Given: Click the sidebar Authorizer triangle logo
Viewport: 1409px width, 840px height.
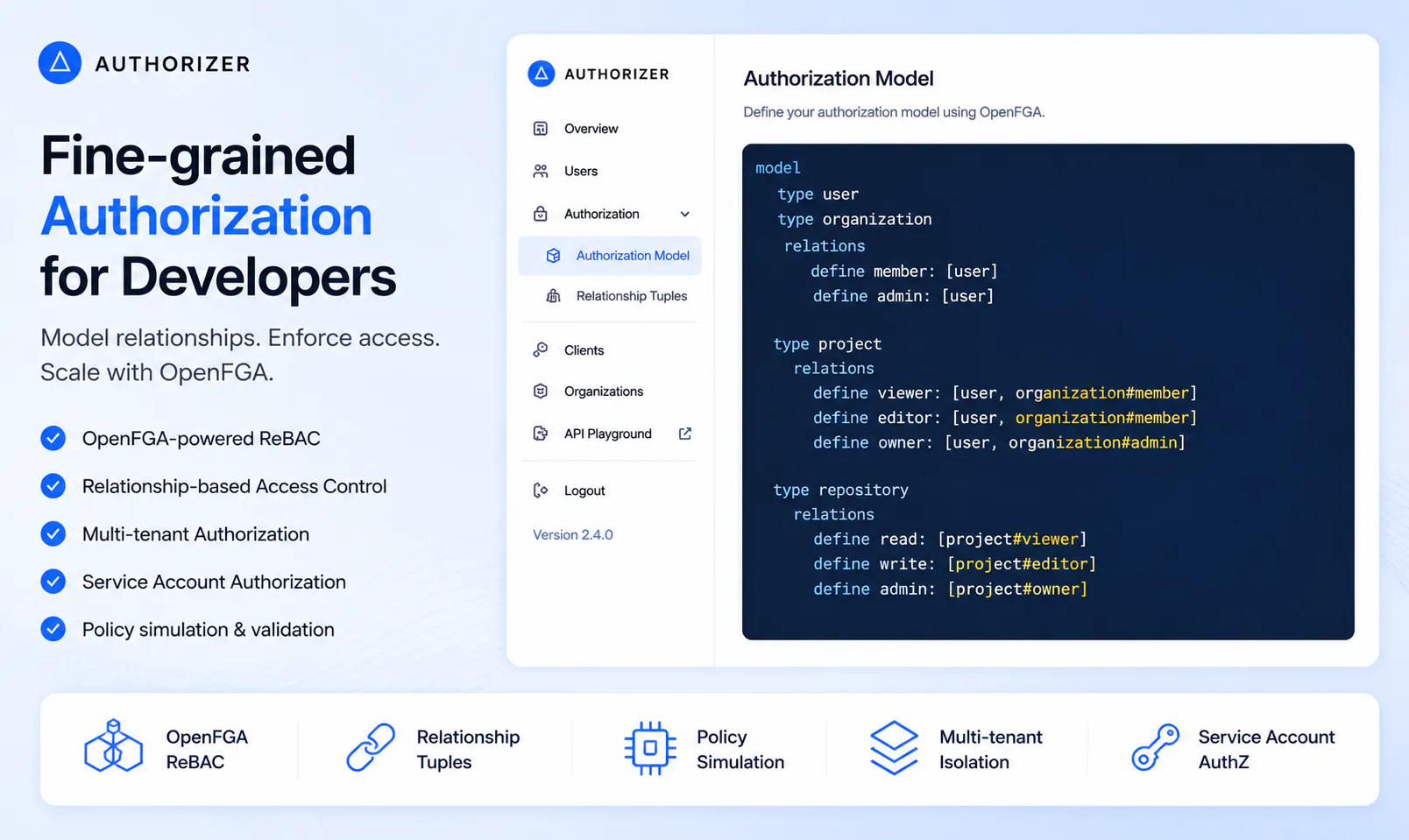Looking at the screenshot, I should click(542, 74).
